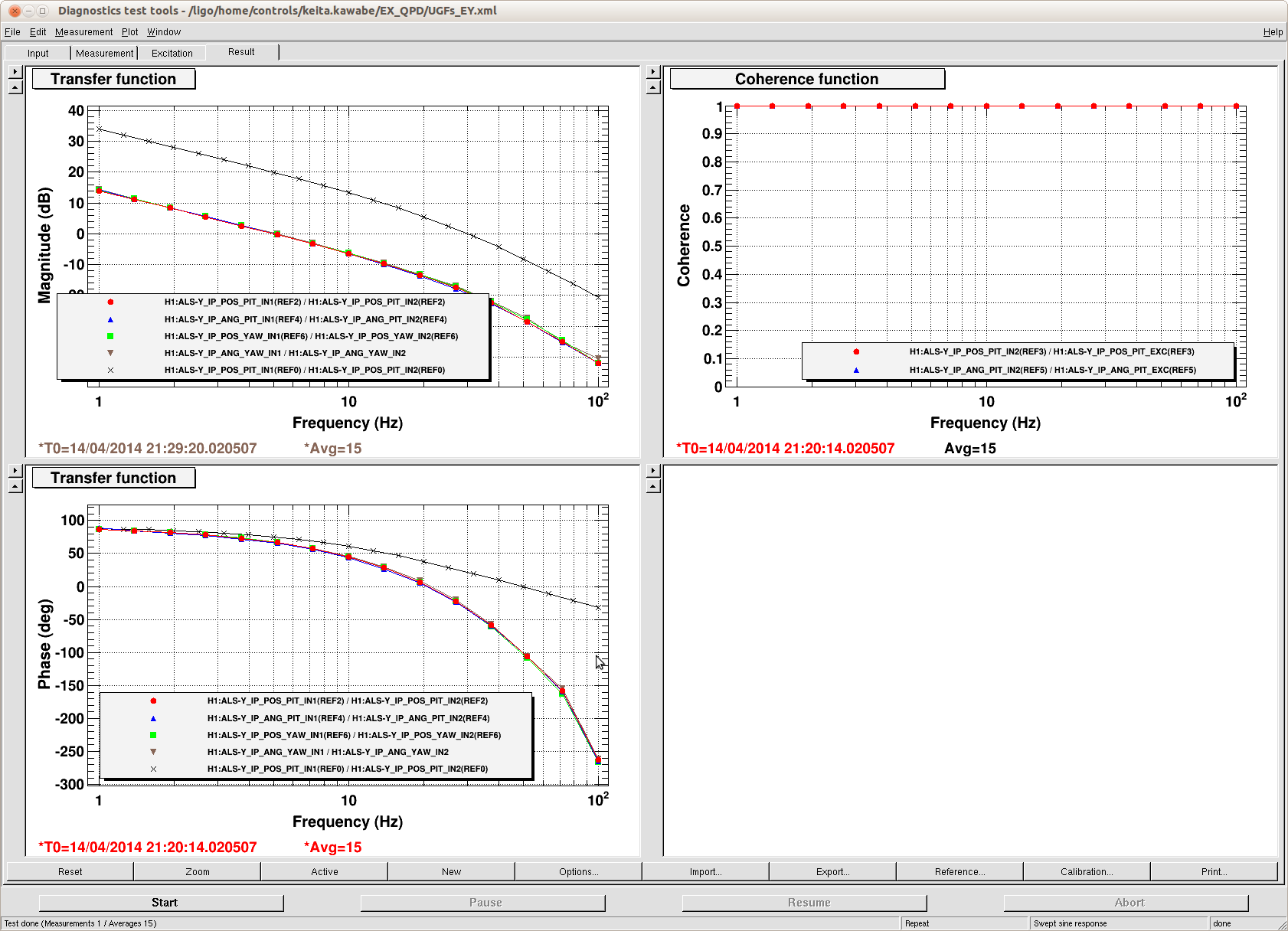Image resolution: width=1288 pixels, height=931 pixels.
Task: Click the Resume button
Action: [x=805, y=903]
